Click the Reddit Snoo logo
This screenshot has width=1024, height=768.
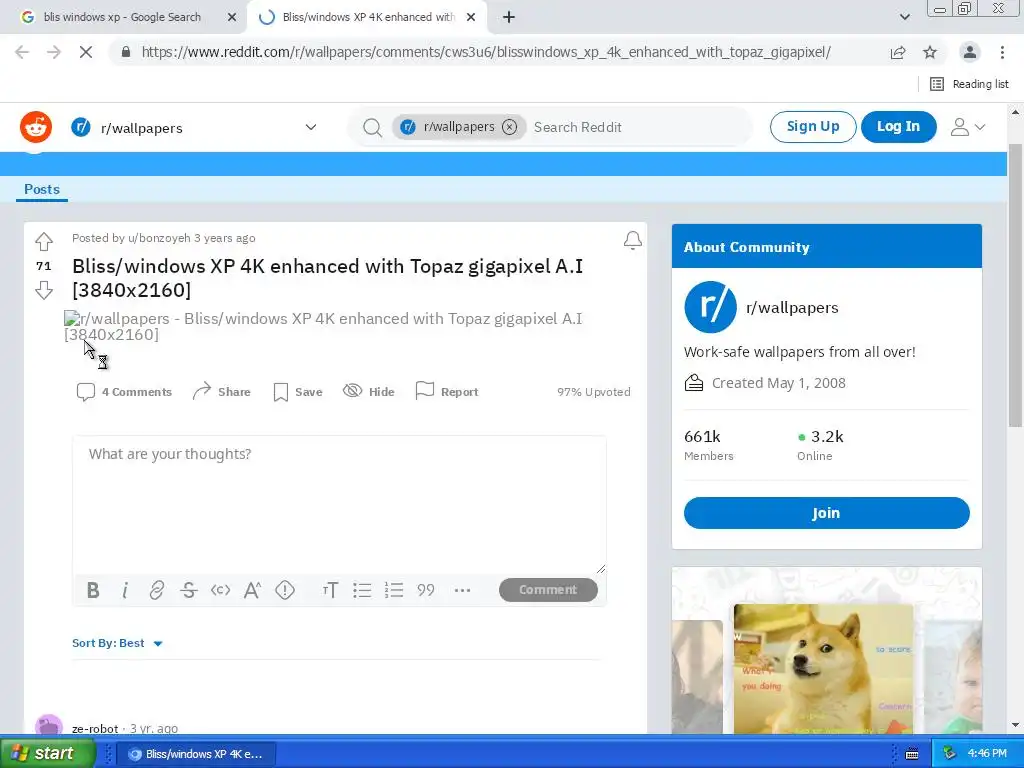35,127
